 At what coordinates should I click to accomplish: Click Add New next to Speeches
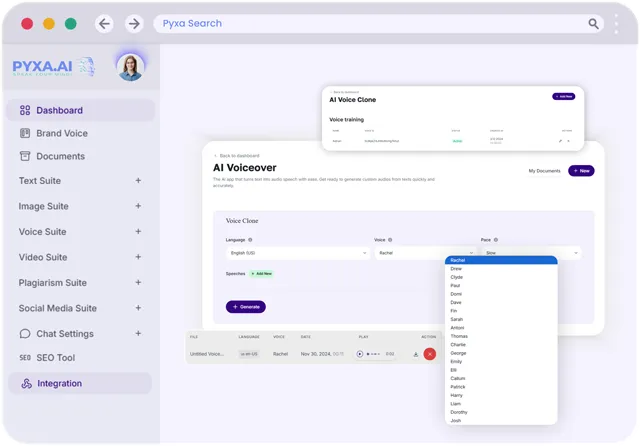262,274
